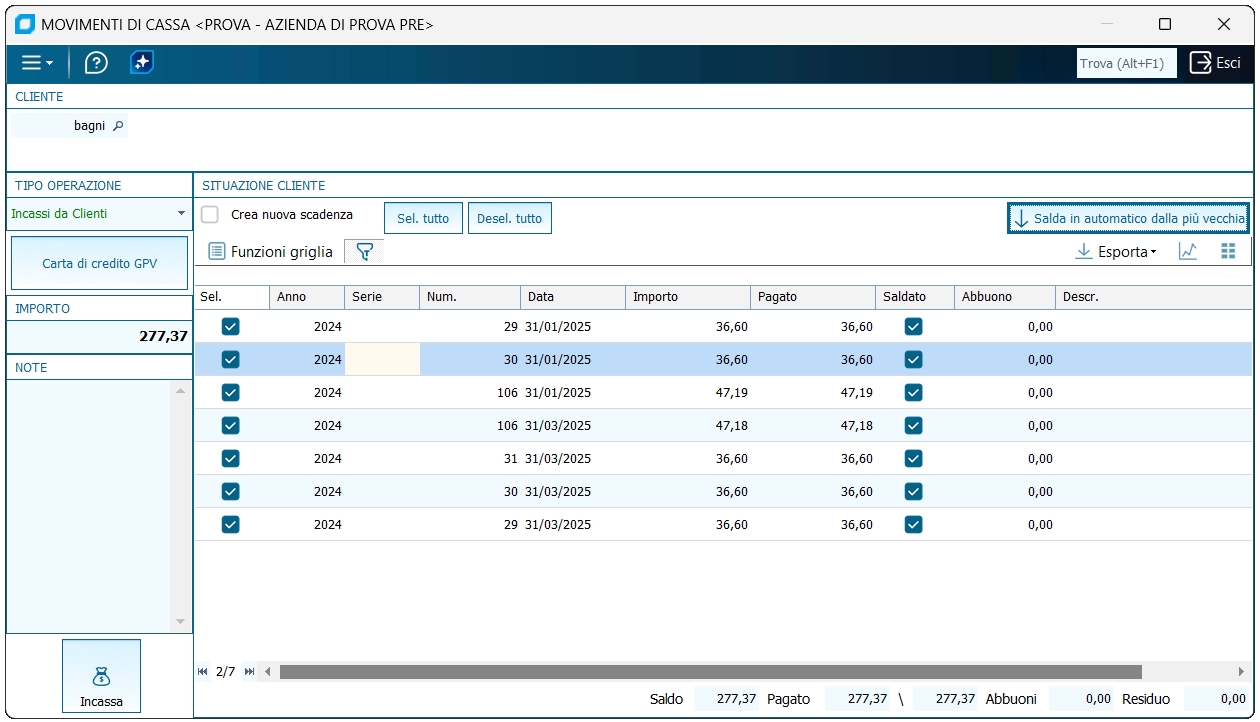Image resolution: width=1260 pixels, height=722 pixels.
Task: Click Salda in automatico dalla più vecchia
Action: [1129, 218]
